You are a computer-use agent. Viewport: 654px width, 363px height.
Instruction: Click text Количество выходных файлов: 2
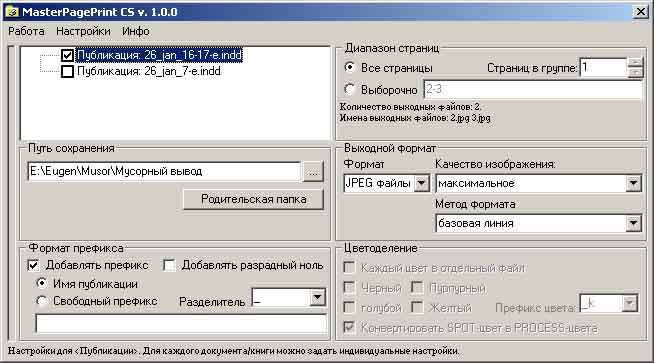[x=410, y=107]
